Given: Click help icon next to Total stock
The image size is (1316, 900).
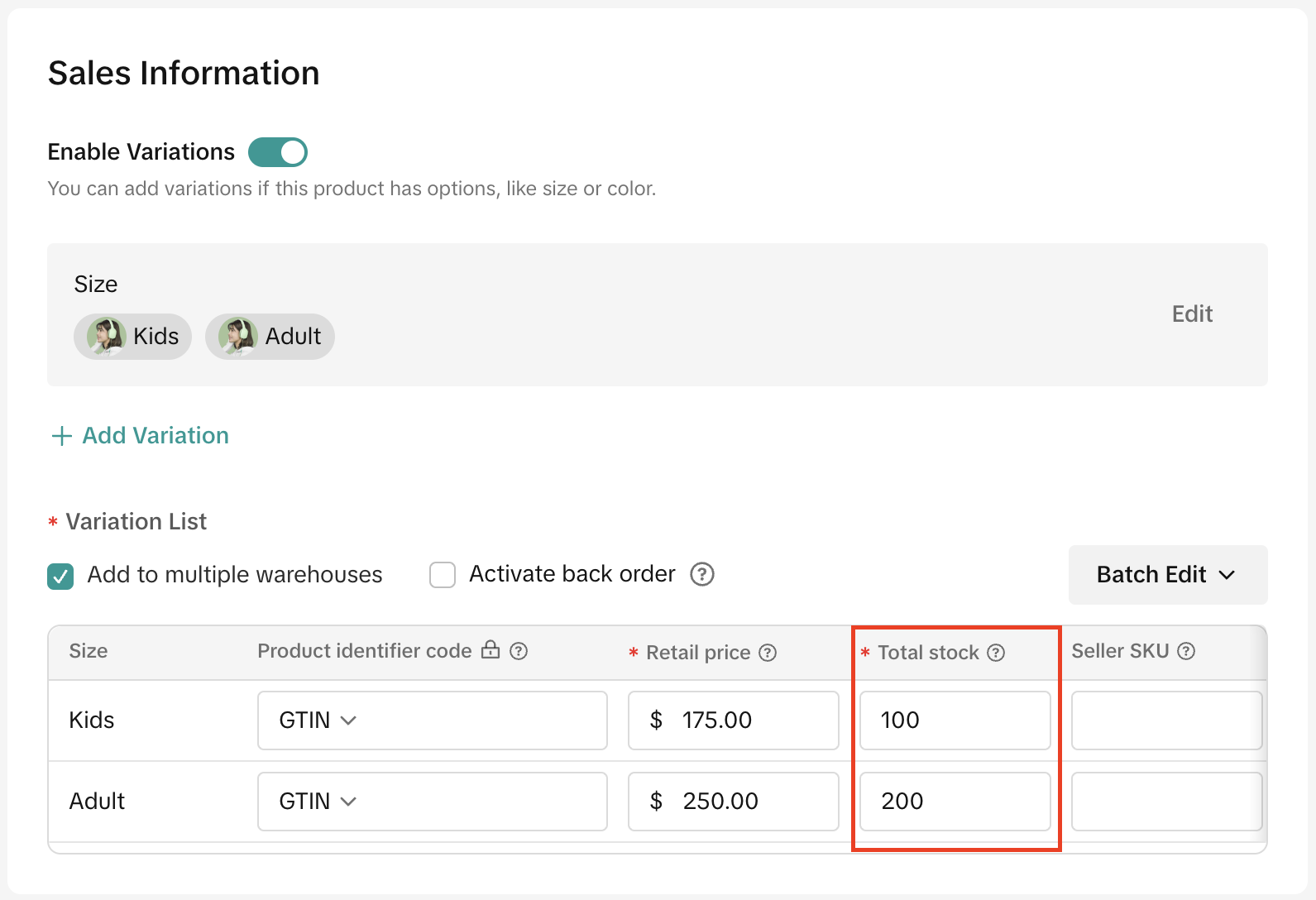Looking at the screenshot, I should [996, 653].
